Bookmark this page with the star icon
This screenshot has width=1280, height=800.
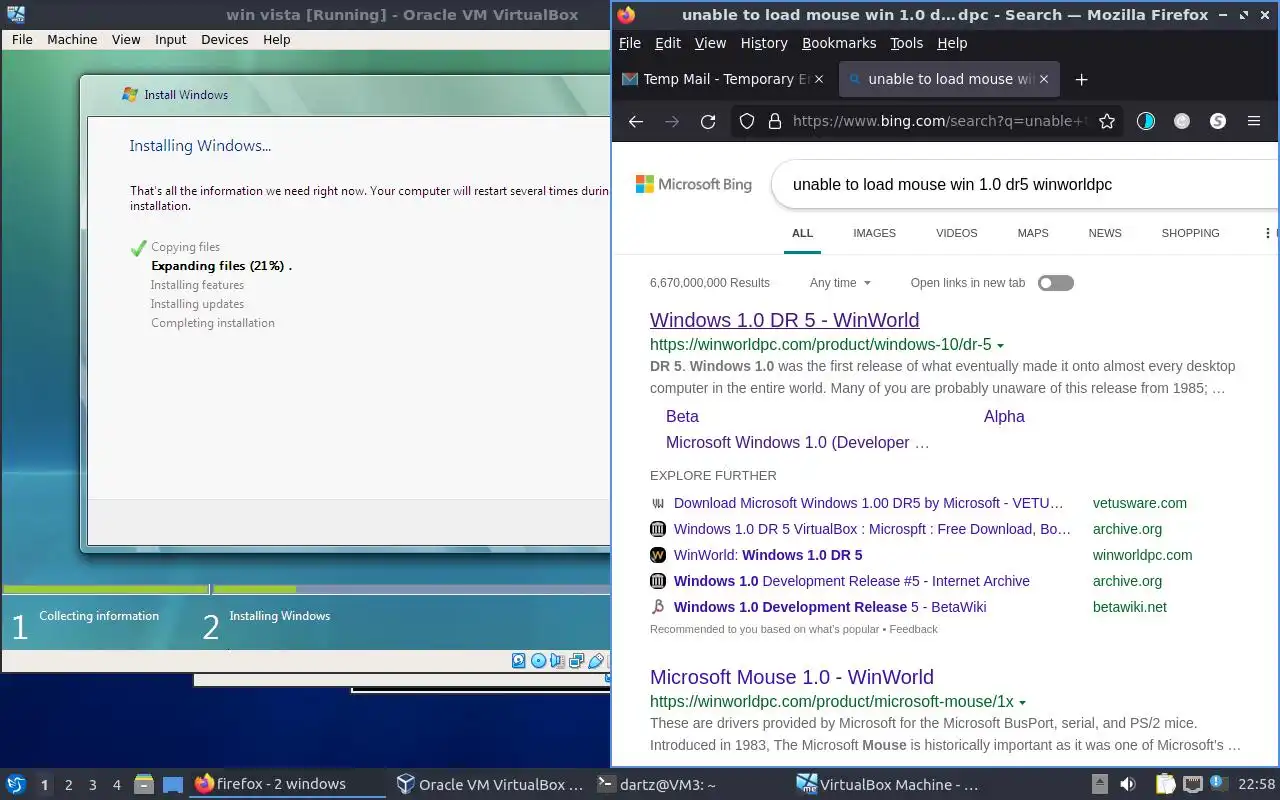point(1107,121)
